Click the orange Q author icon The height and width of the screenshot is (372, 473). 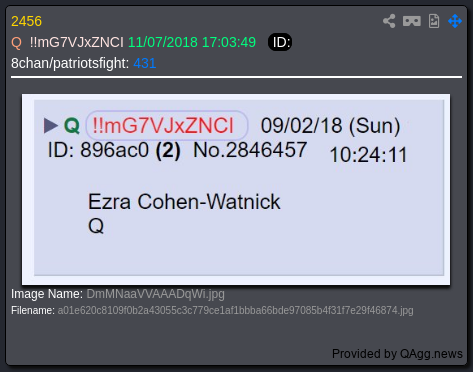pyautogui.click(x=16, y=43)
